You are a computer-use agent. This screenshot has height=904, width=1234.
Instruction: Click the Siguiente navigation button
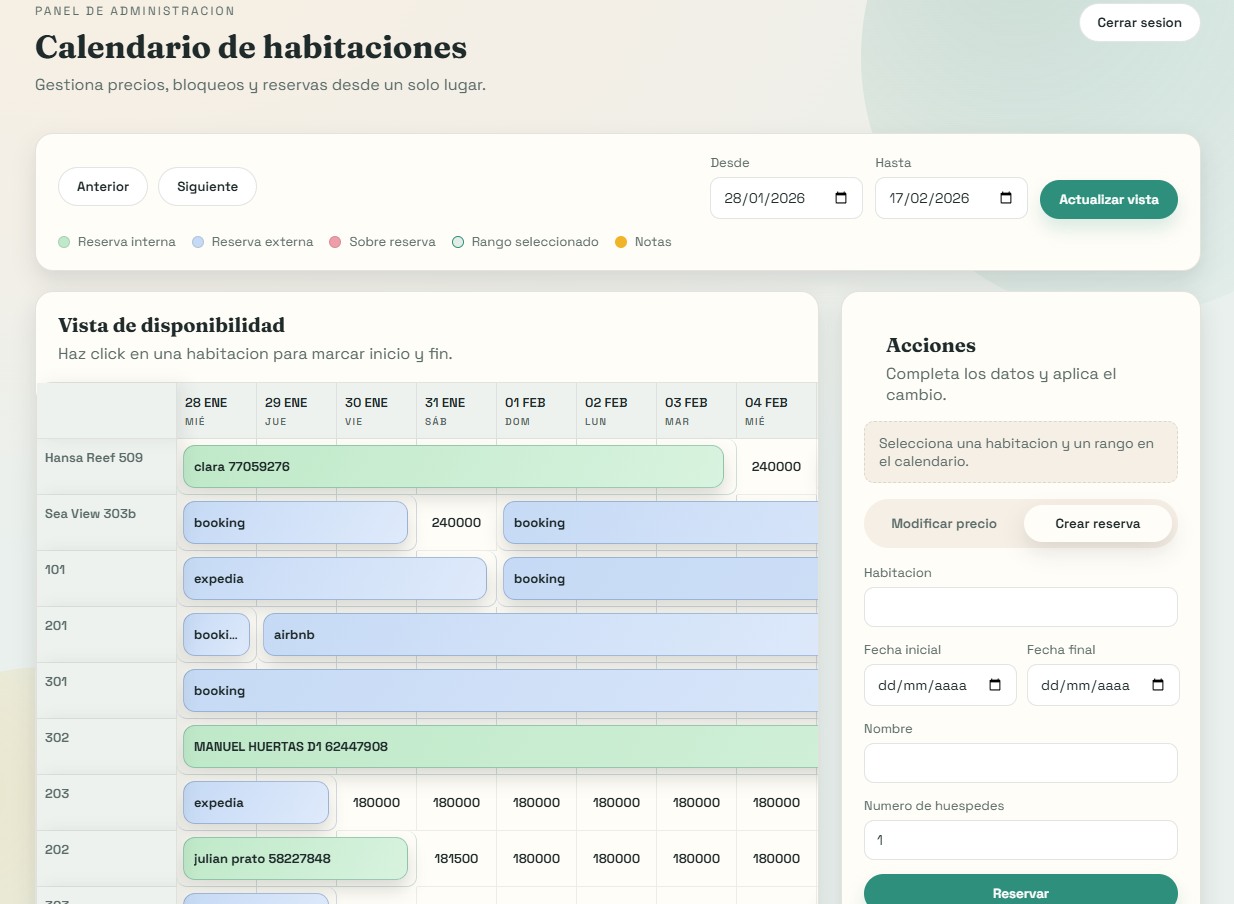207,186
